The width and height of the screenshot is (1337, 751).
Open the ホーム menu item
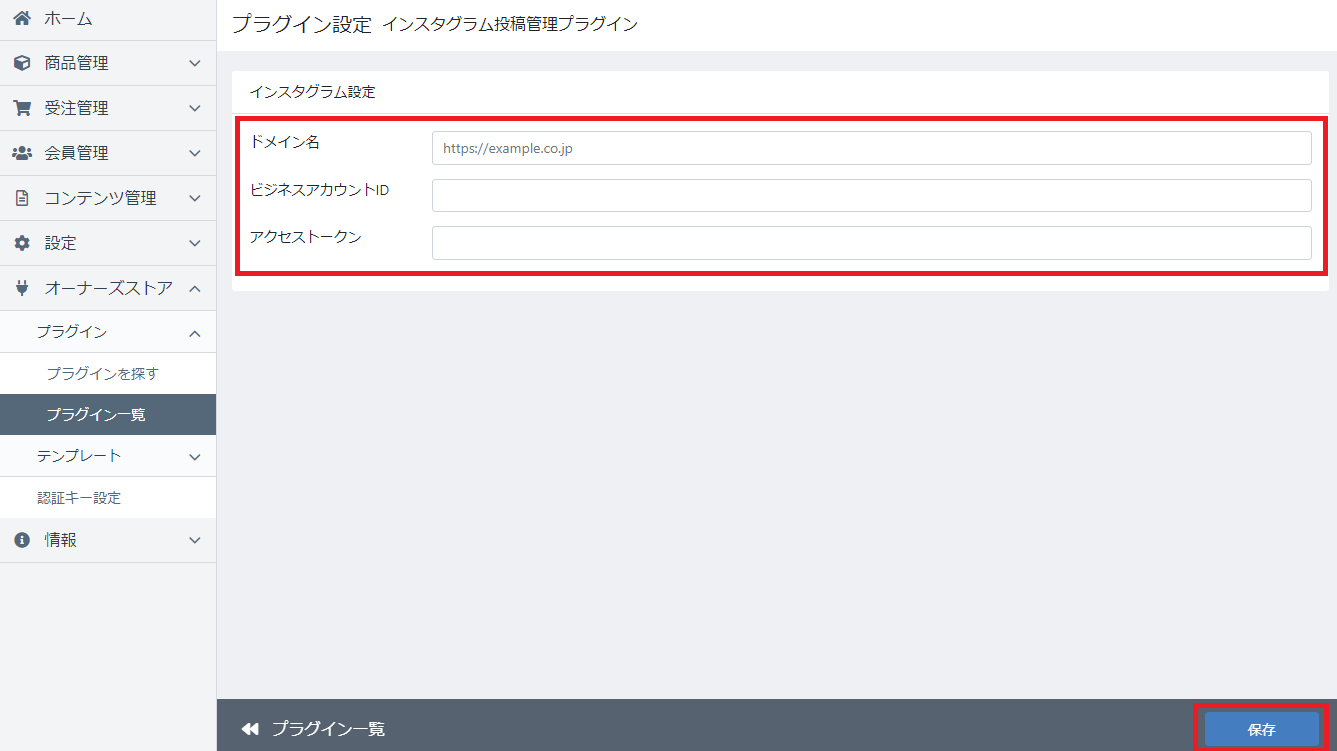(x=108, y=18)
